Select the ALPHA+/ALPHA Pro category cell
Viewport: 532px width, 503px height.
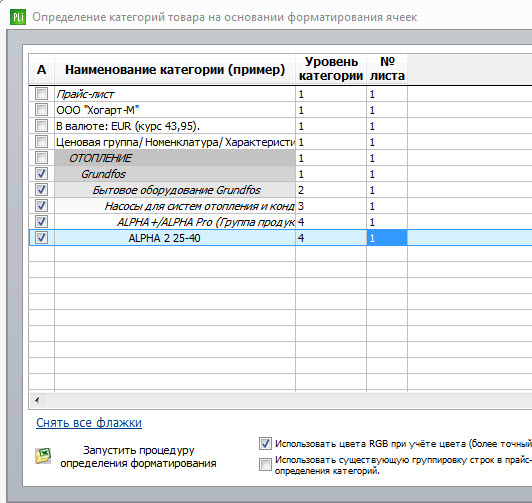pos(175,222)
